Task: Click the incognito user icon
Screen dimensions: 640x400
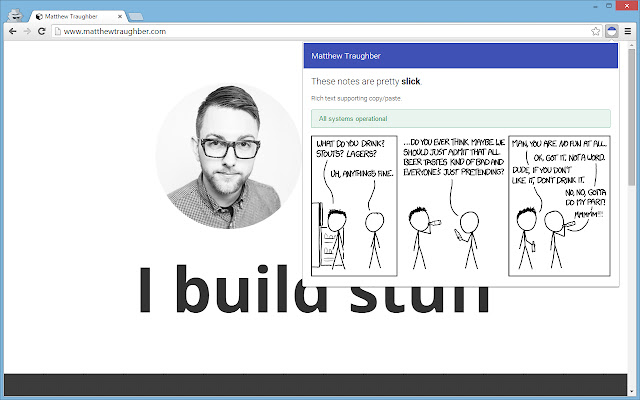Action: click(x=16, y=16)
